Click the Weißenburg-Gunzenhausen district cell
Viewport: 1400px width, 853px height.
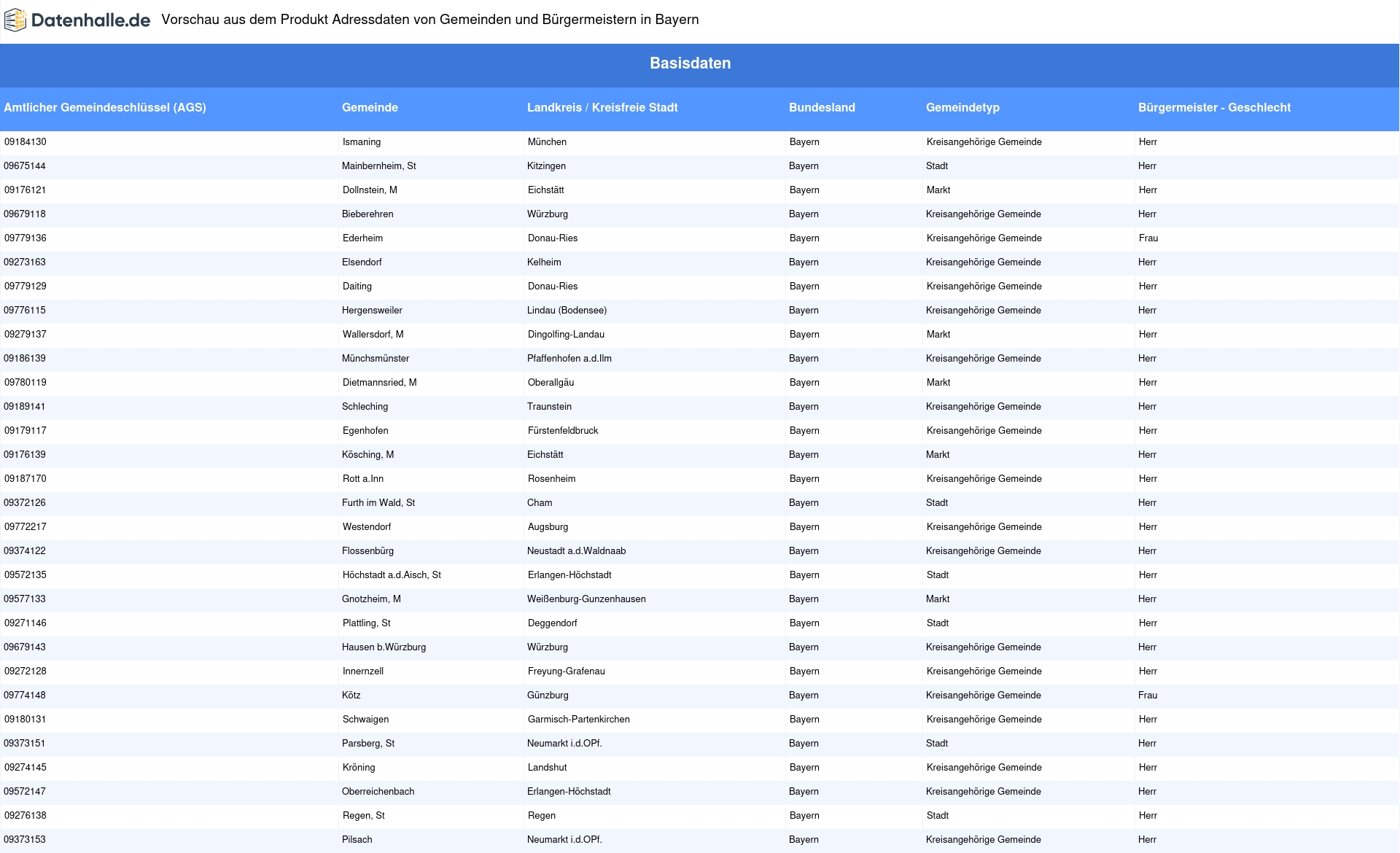pyautogui.click(x=586, y=599)
